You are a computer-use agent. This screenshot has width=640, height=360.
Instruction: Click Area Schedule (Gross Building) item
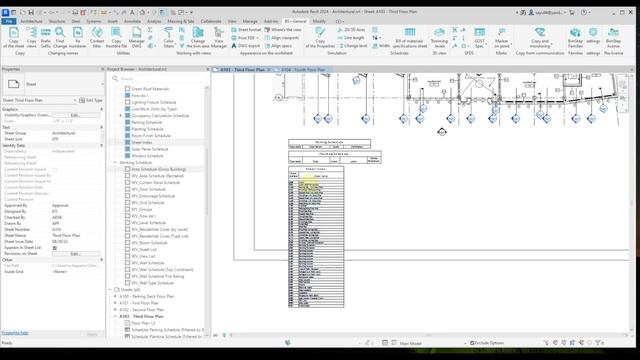pyautogui.click(x=158, y=169)
